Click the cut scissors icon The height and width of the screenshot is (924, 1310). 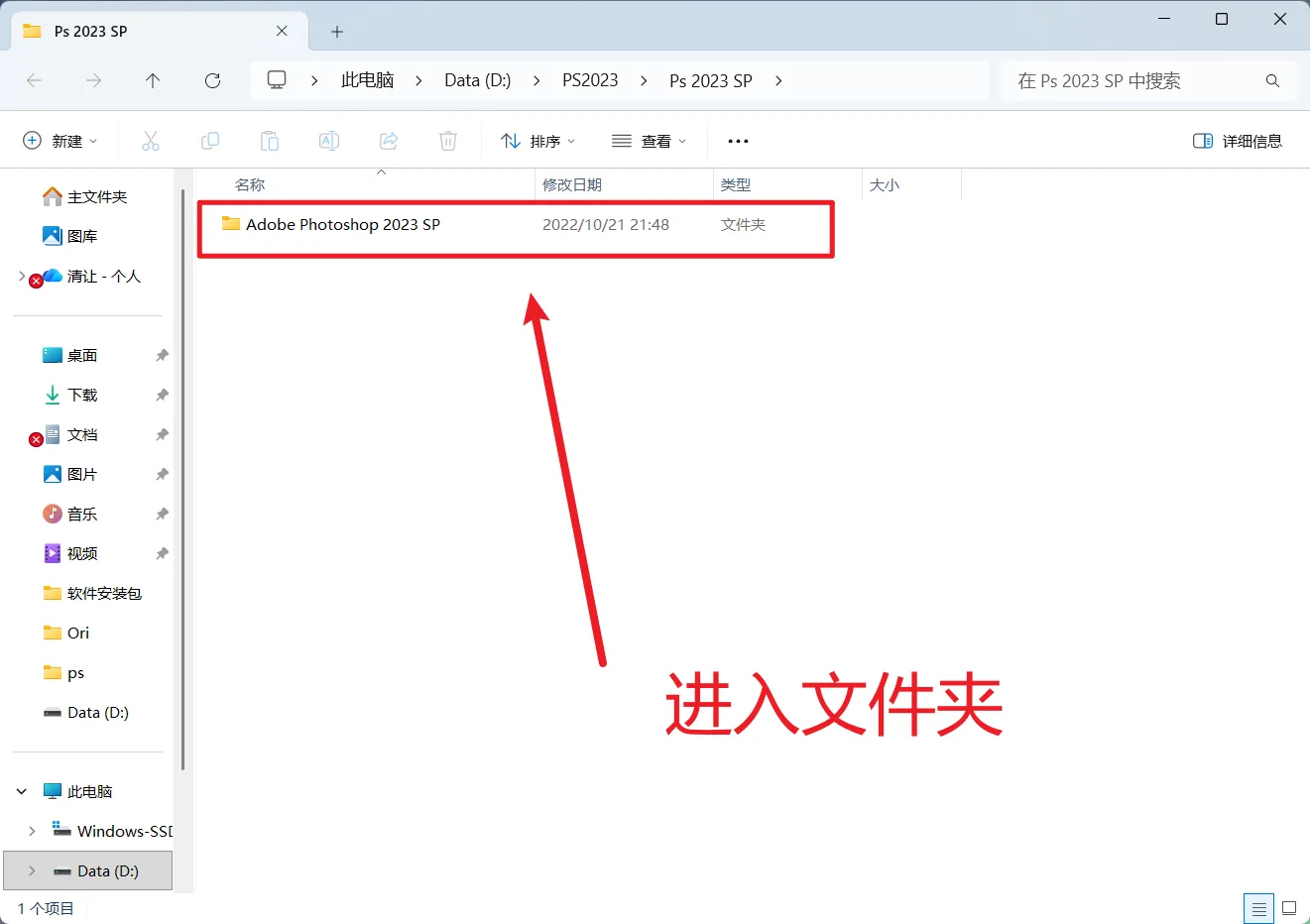[151, 141]
